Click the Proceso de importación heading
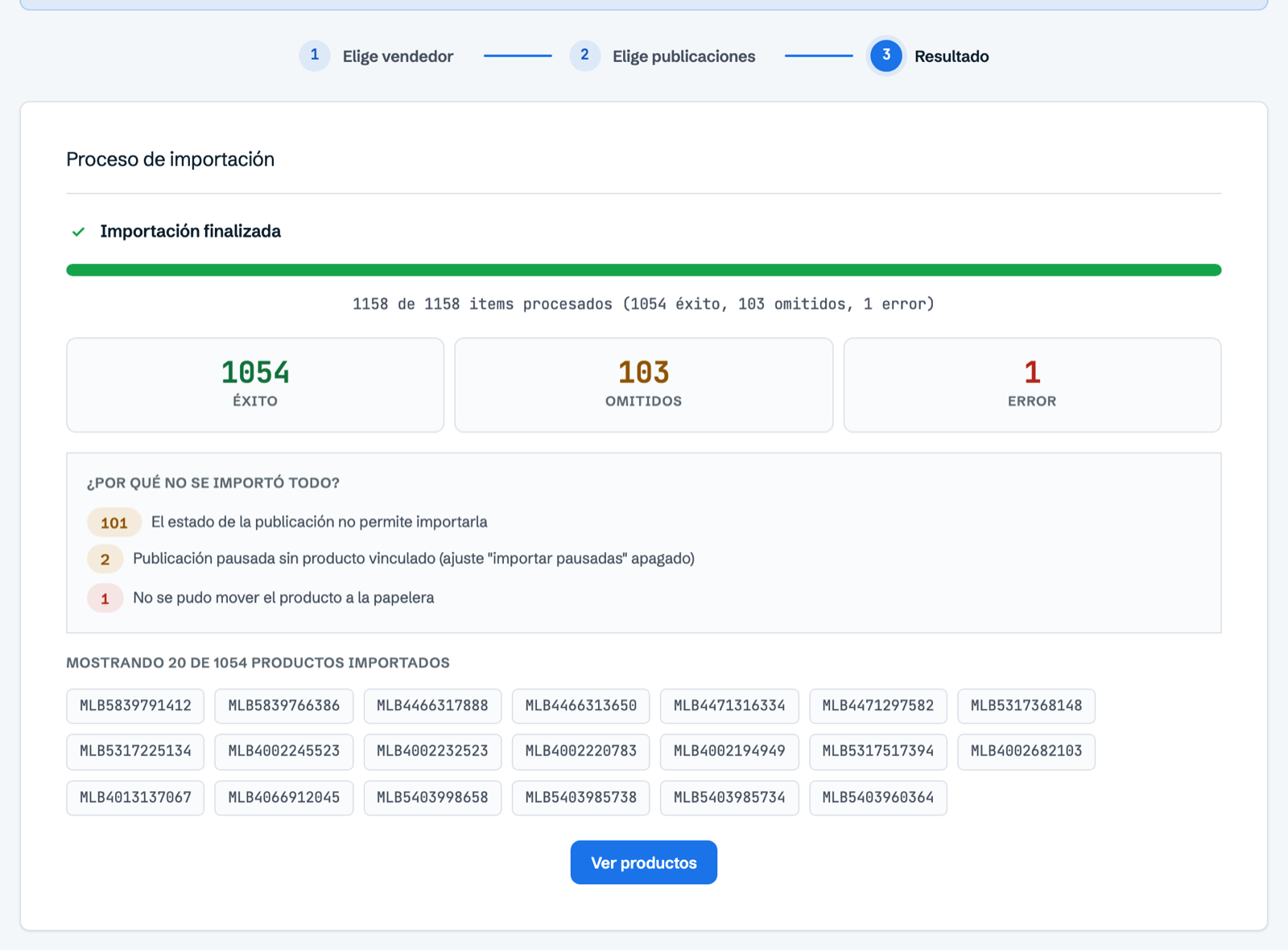Viewport: 1288px width, 950px height. (x=170, y=159)
